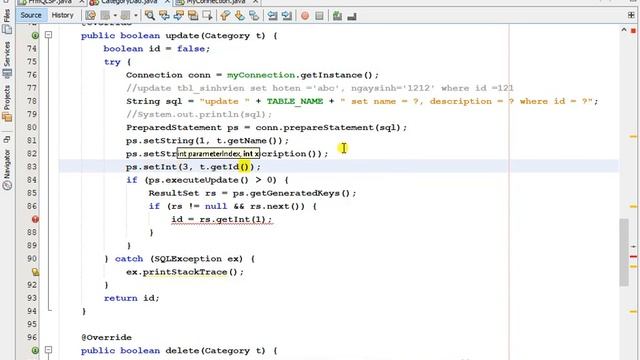Viewport: 640px width, 360px height.
Task: Shift line left icon
Action: point(272,16)
